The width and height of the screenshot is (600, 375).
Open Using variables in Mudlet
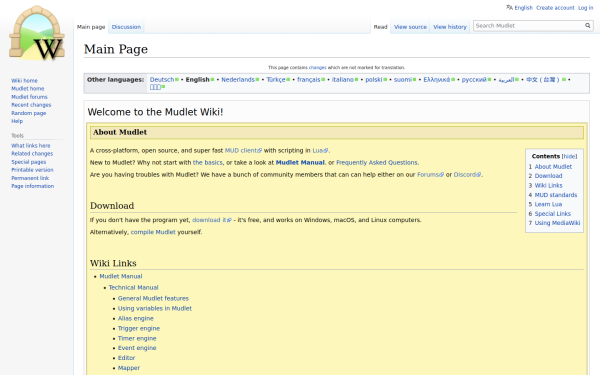pos(155,308)
